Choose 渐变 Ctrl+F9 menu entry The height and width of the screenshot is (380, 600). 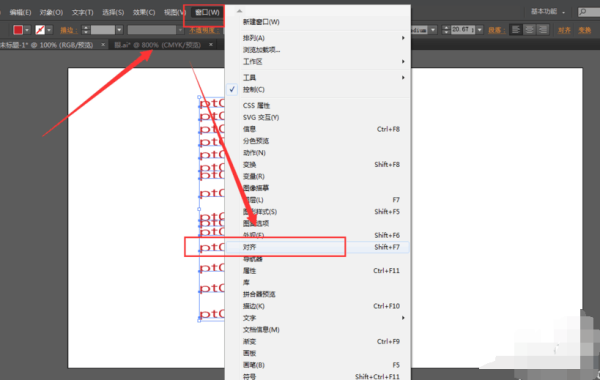coord(318,341)
